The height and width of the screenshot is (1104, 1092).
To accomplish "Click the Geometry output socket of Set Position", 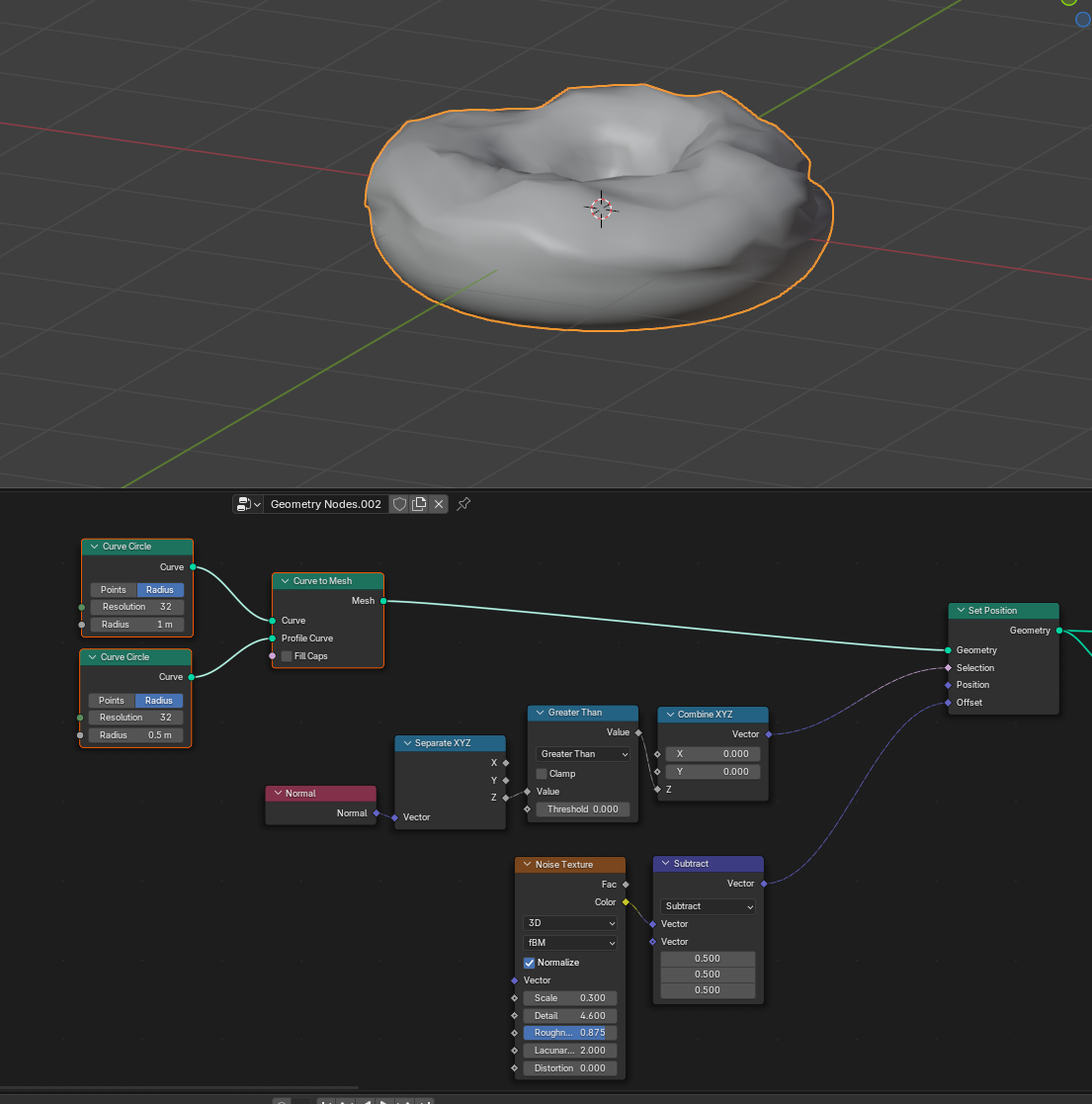I will [1059, 631].
